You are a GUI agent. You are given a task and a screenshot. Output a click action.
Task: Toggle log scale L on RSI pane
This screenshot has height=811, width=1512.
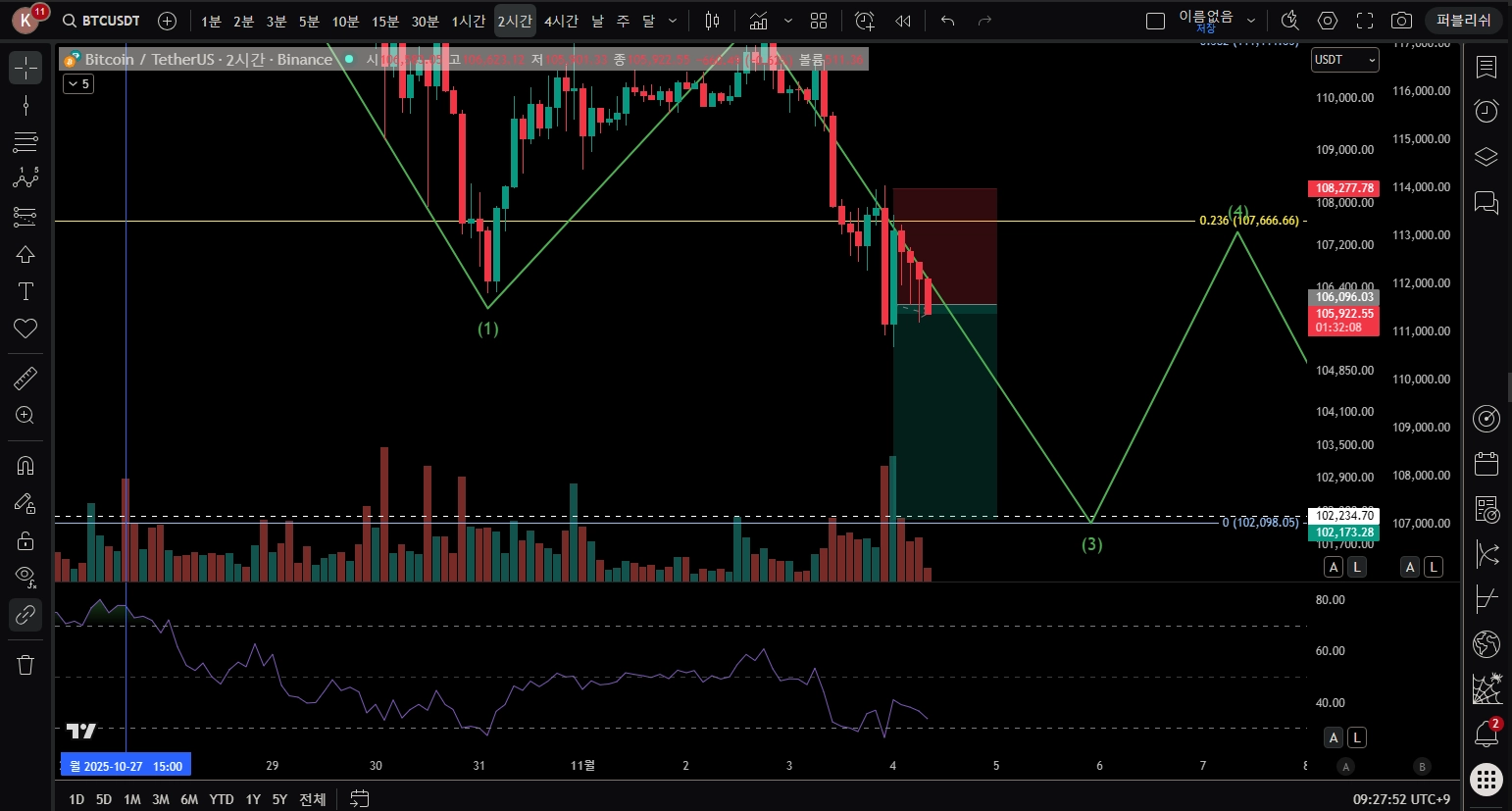click(x=1357, y=737)
